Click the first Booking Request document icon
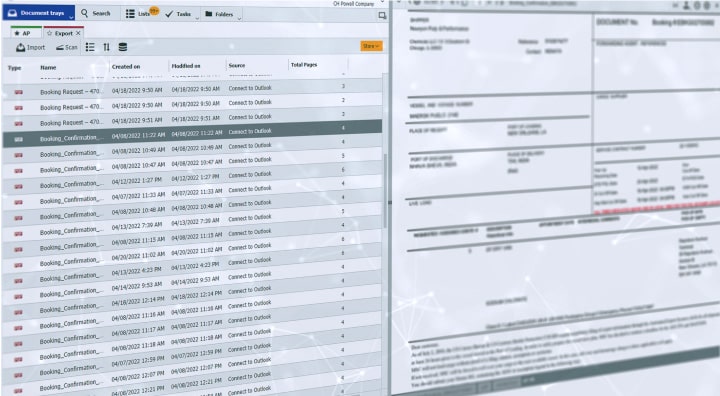The width and height of the screenshot is (720, 396). click(x=18, y=92)
